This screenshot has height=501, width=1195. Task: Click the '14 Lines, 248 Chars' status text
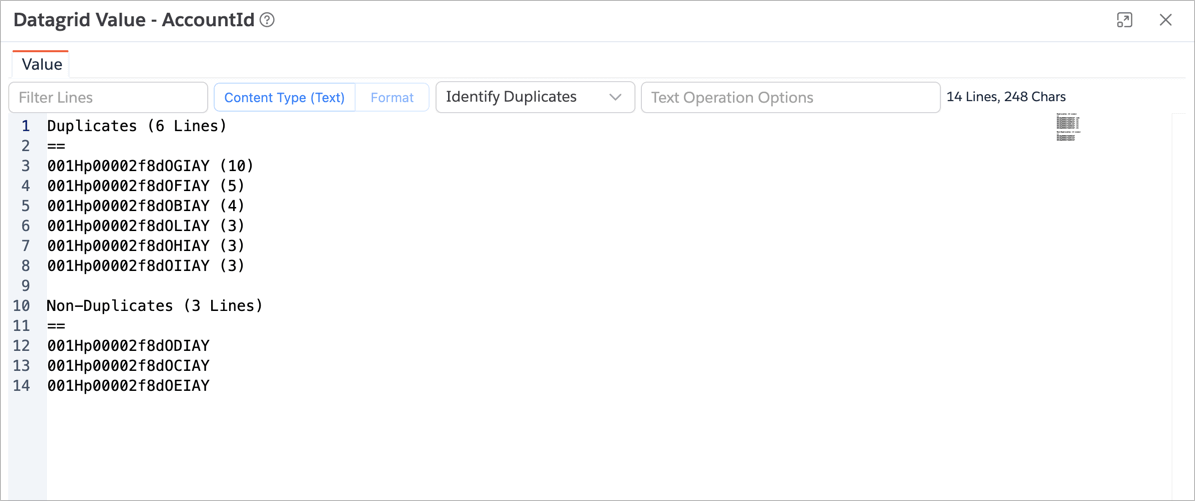pyautogui.click(x=1006, y=97)
